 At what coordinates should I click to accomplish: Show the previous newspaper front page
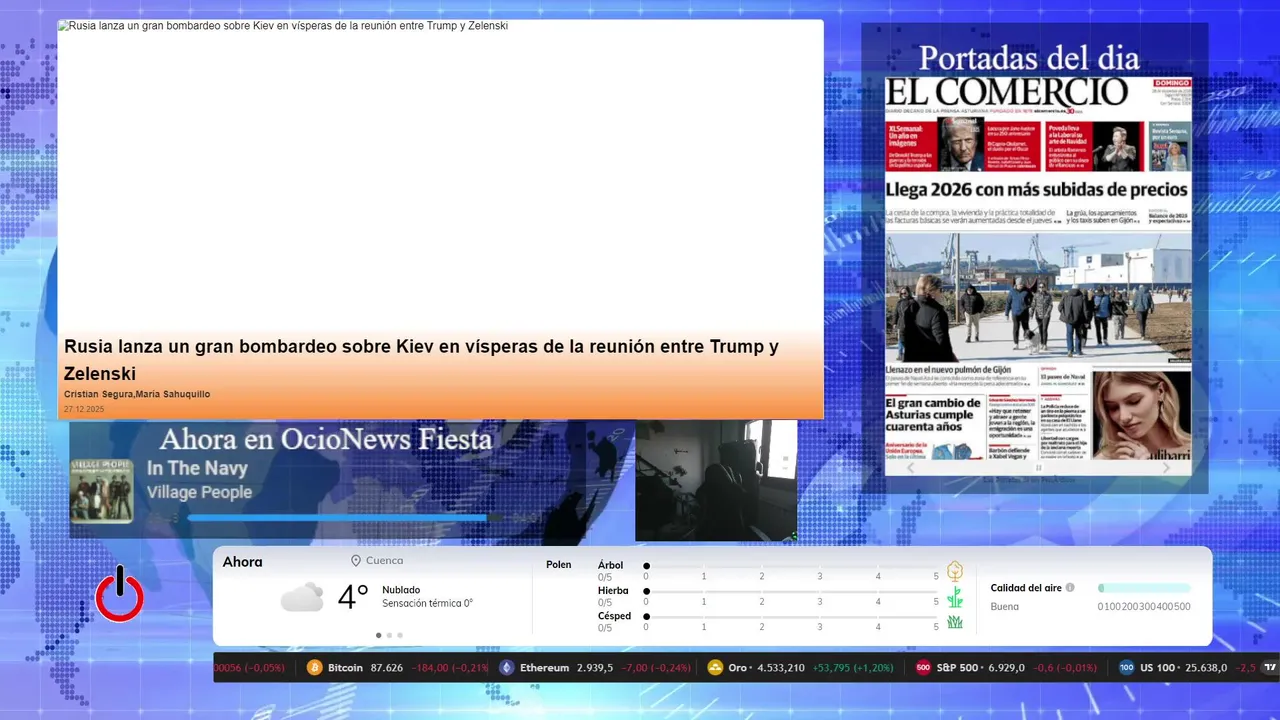tap(910, 468)
